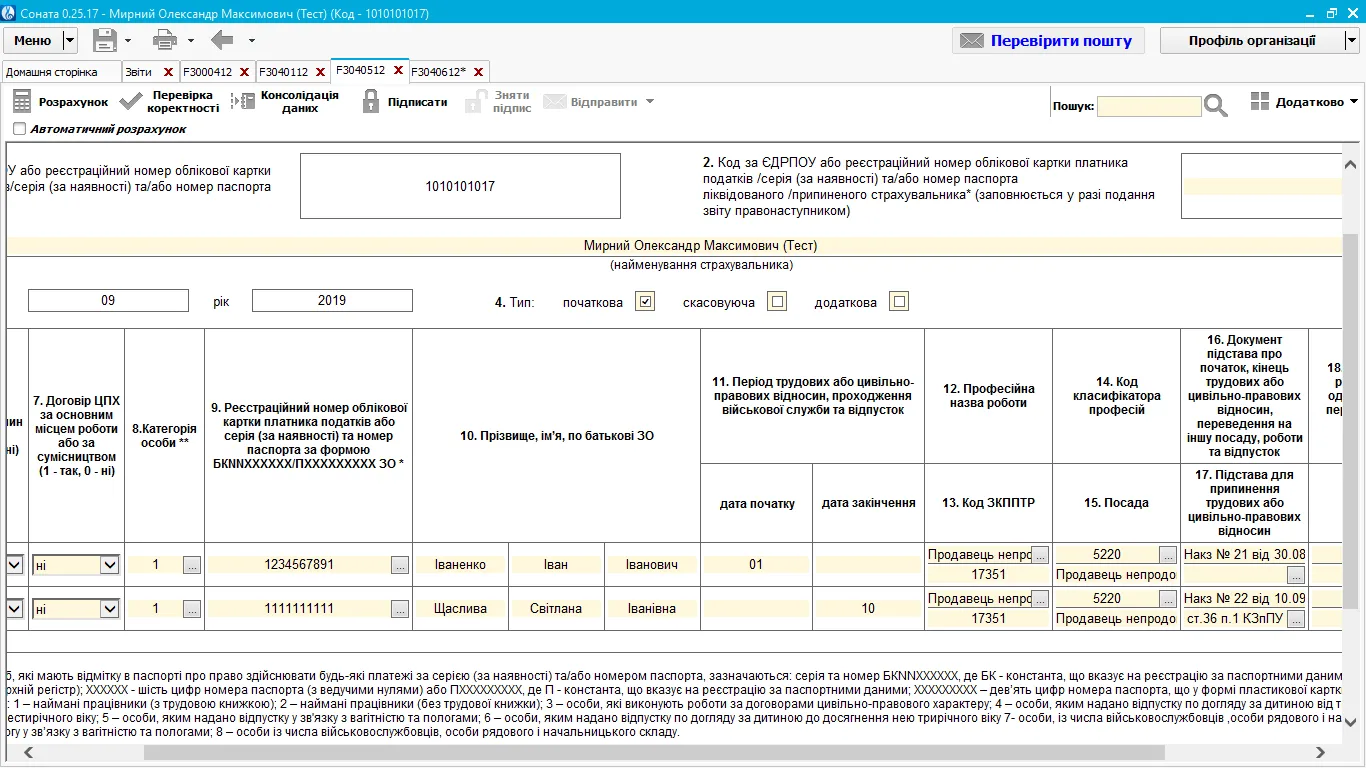Check the скасовуюча type checkbox

click(777, 301)
